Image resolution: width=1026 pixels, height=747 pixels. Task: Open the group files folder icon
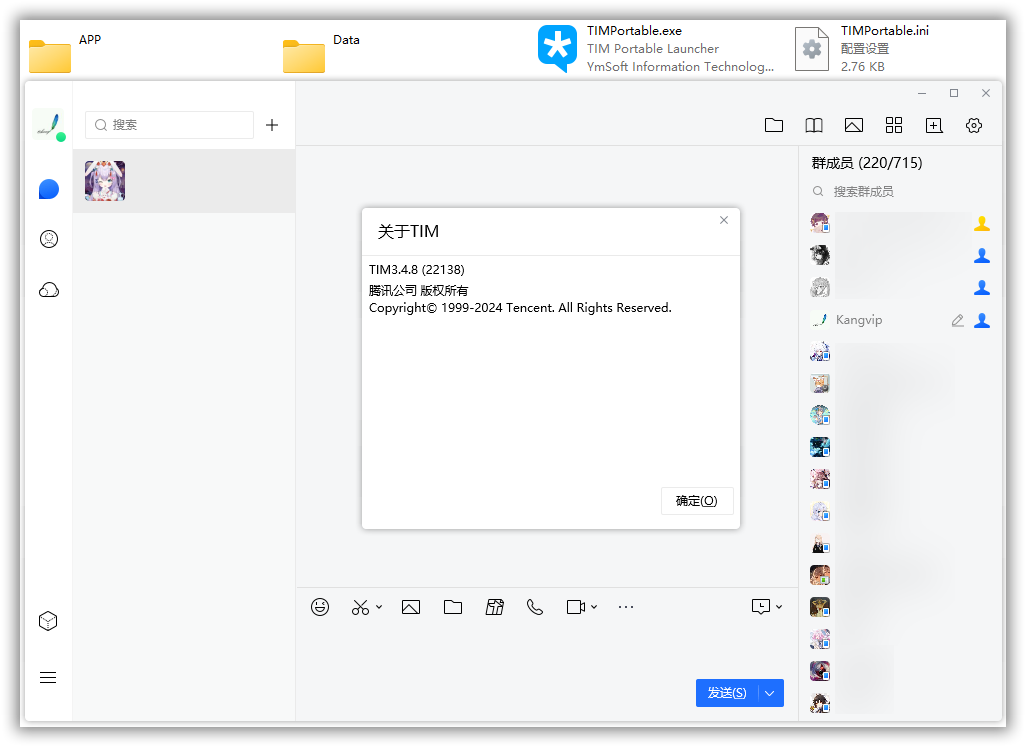[x=773, y=125]
